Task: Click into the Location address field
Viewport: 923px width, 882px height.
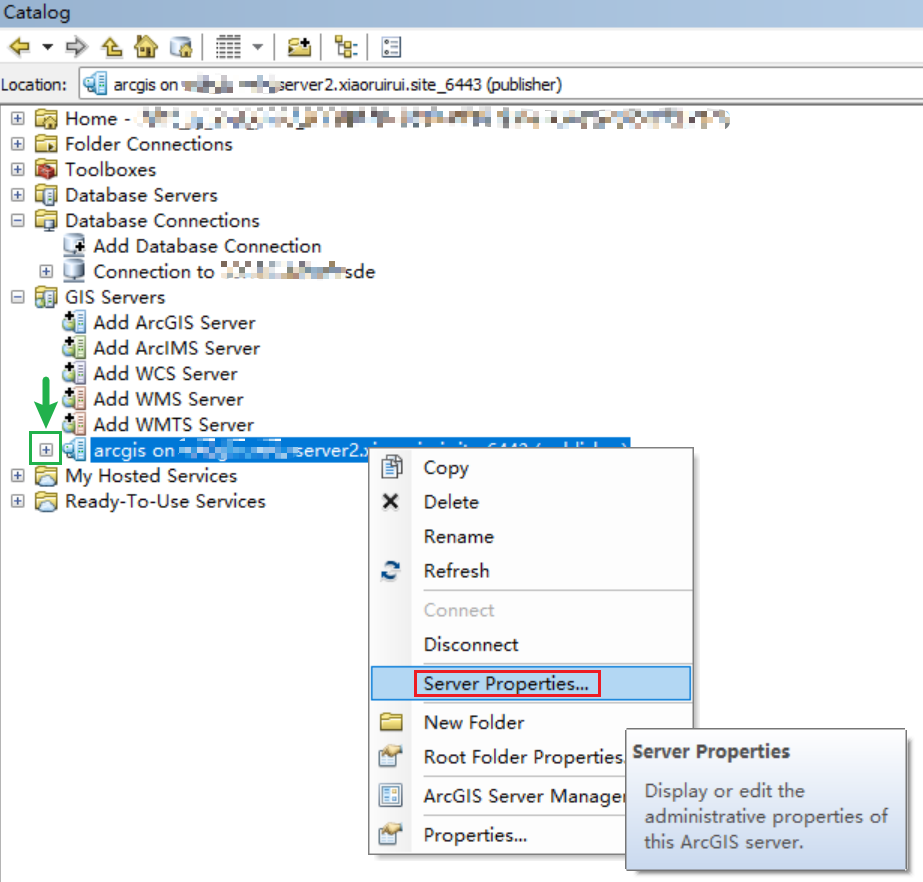Action: click(501, 84)
